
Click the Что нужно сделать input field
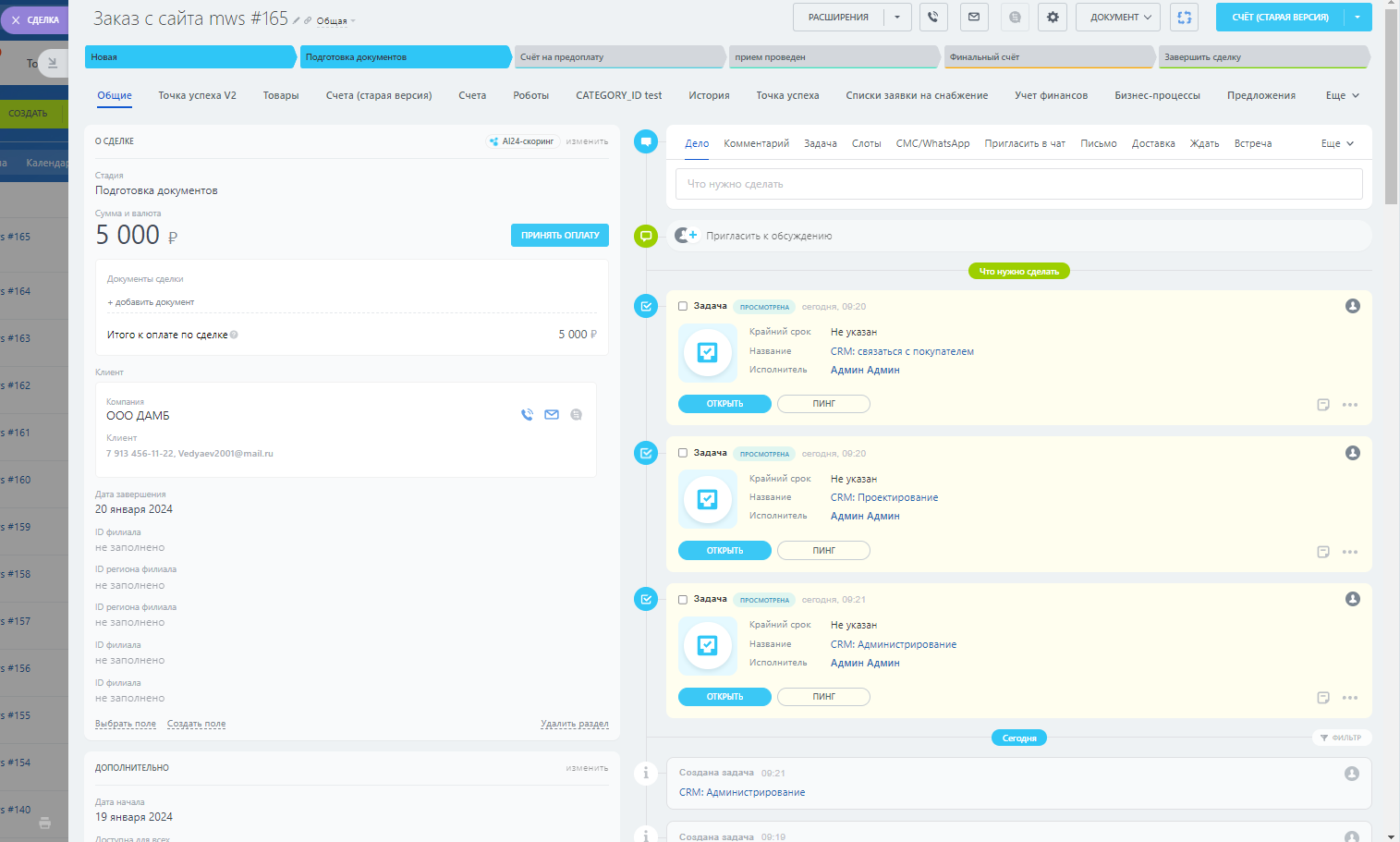pyautogui.click(x=1018, y=184)
